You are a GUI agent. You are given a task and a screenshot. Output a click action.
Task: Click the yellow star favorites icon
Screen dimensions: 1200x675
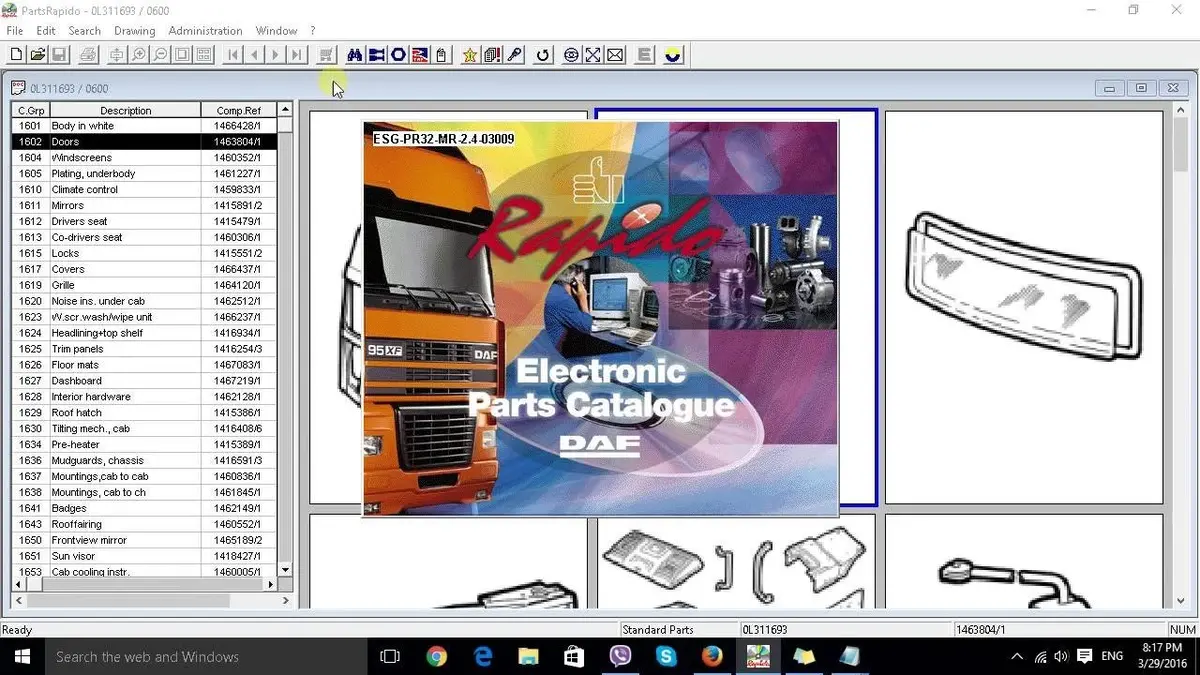click(x=470, y=55)
